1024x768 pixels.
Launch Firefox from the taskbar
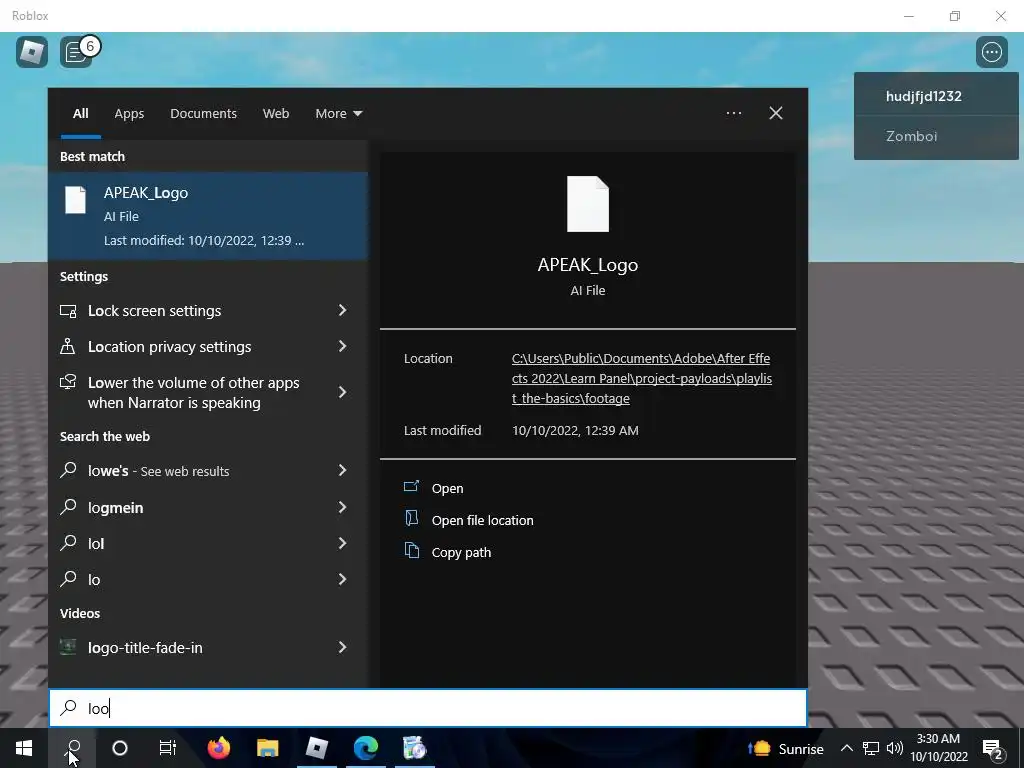tap(219, 748)
